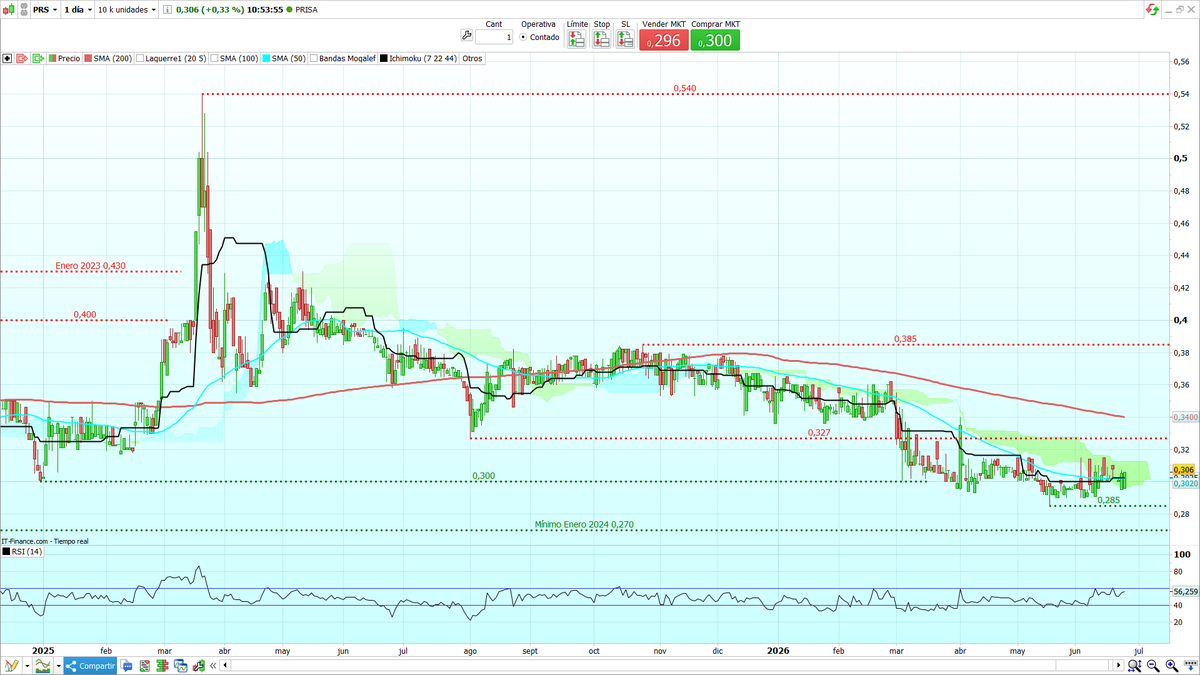The width and height of the screenshot is (1200, 675).
Task: Click the Compartir share button
Action: point(90,665)
